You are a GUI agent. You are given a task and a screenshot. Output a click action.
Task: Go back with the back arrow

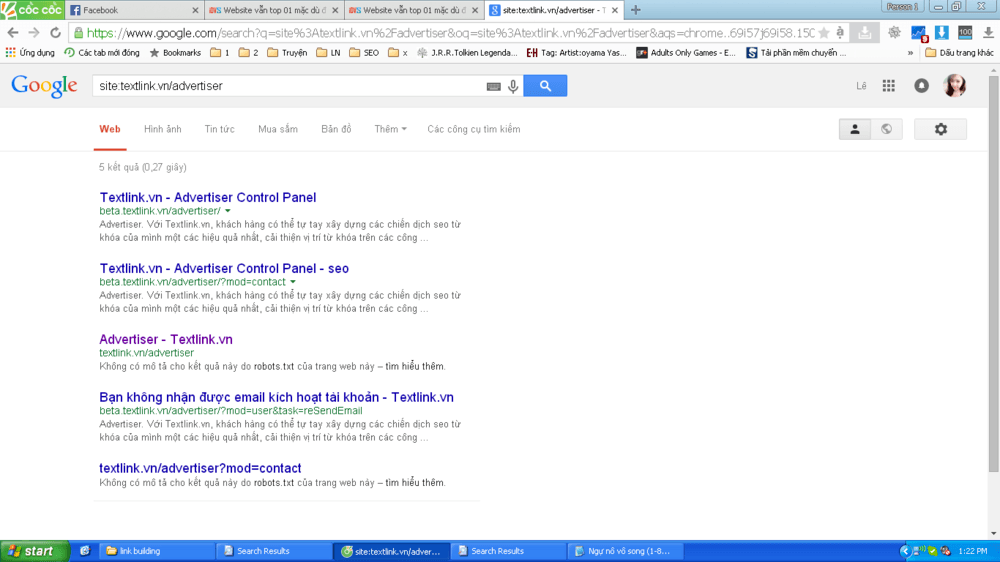point(13,33)
